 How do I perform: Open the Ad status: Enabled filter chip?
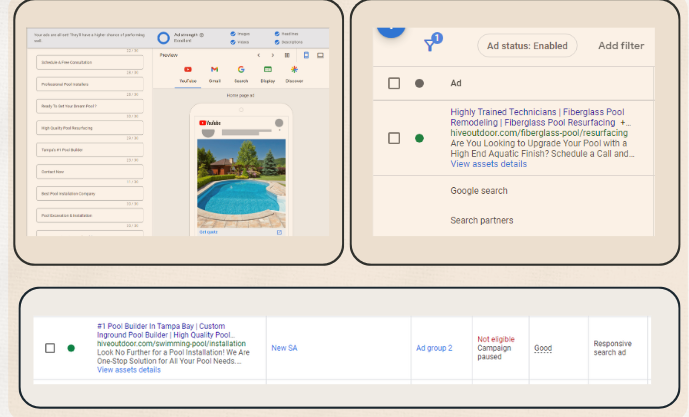click(526, 45)
